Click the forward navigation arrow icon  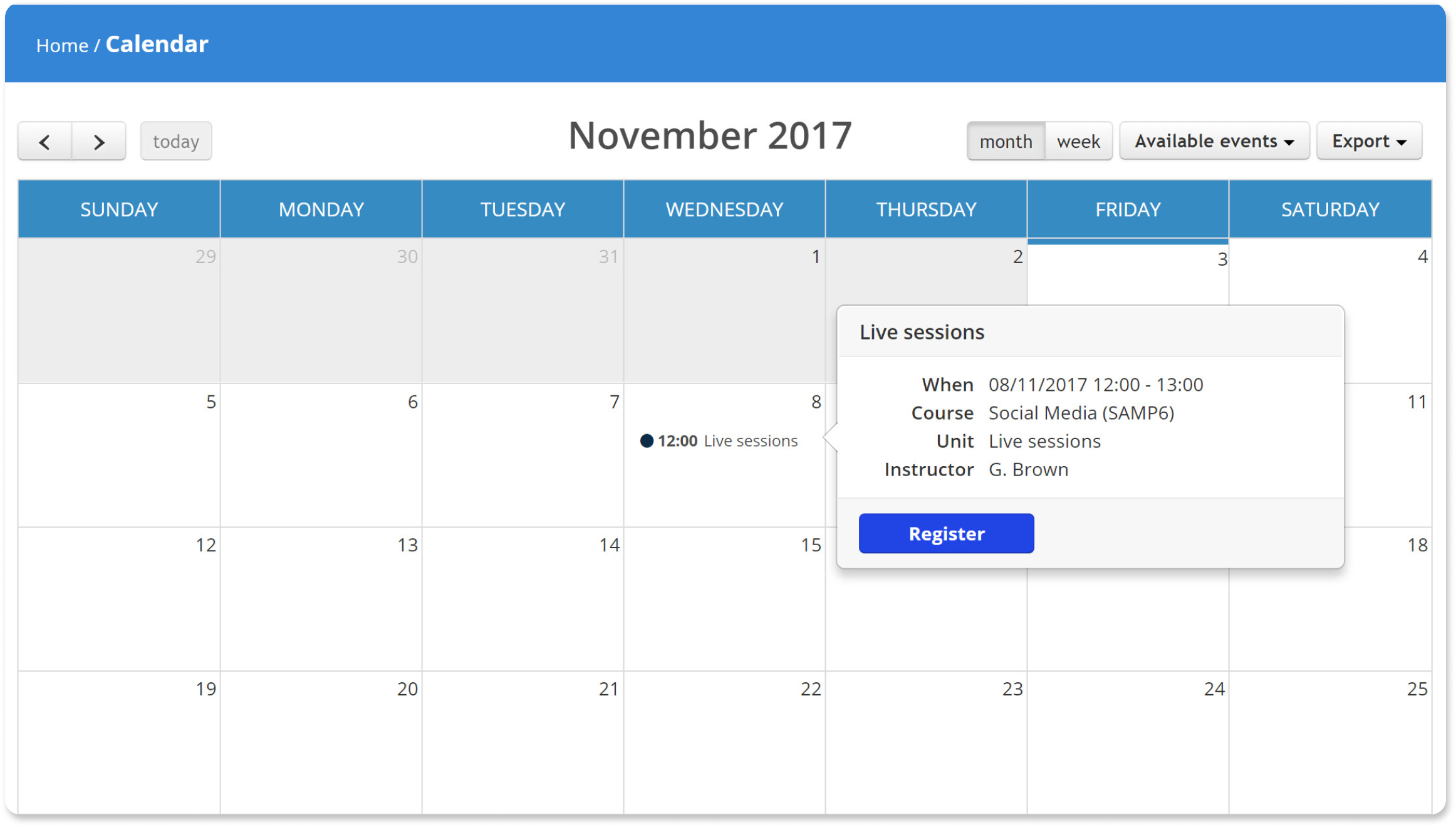pyautogui.click(x=98, y=140)
